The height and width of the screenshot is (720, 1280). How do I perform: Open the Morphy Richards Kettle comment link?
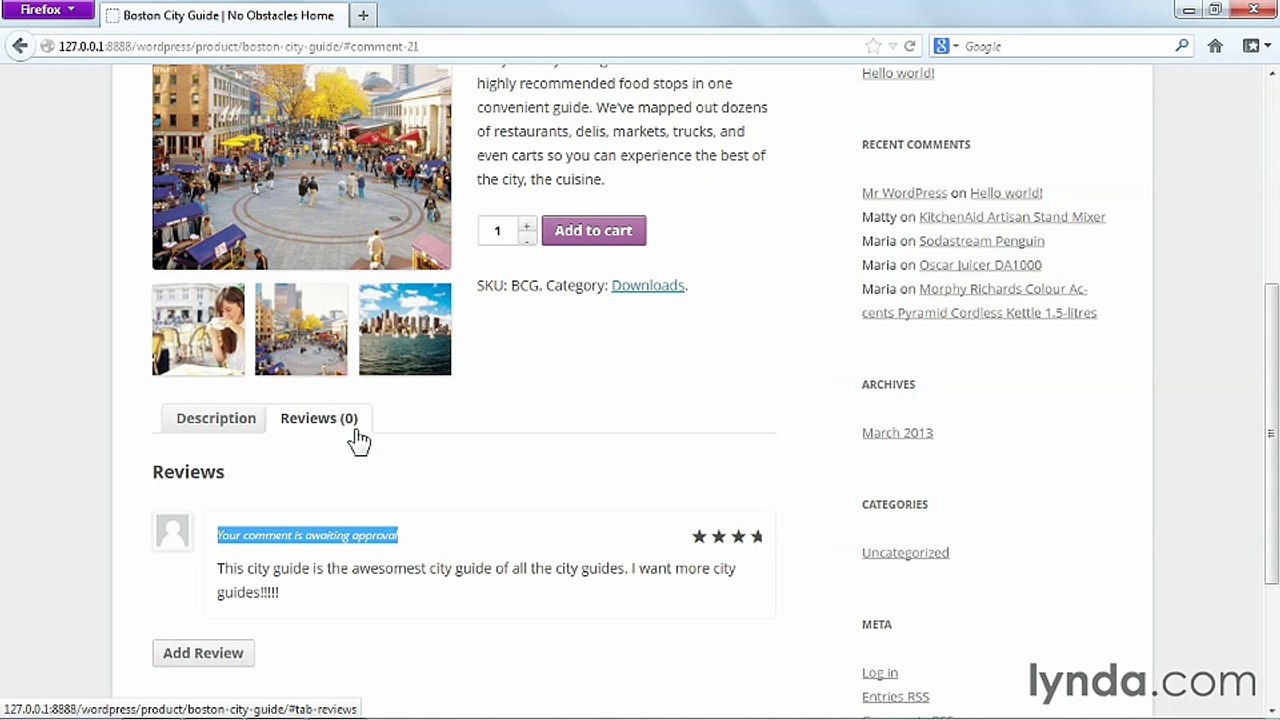[x=979, y=301]
